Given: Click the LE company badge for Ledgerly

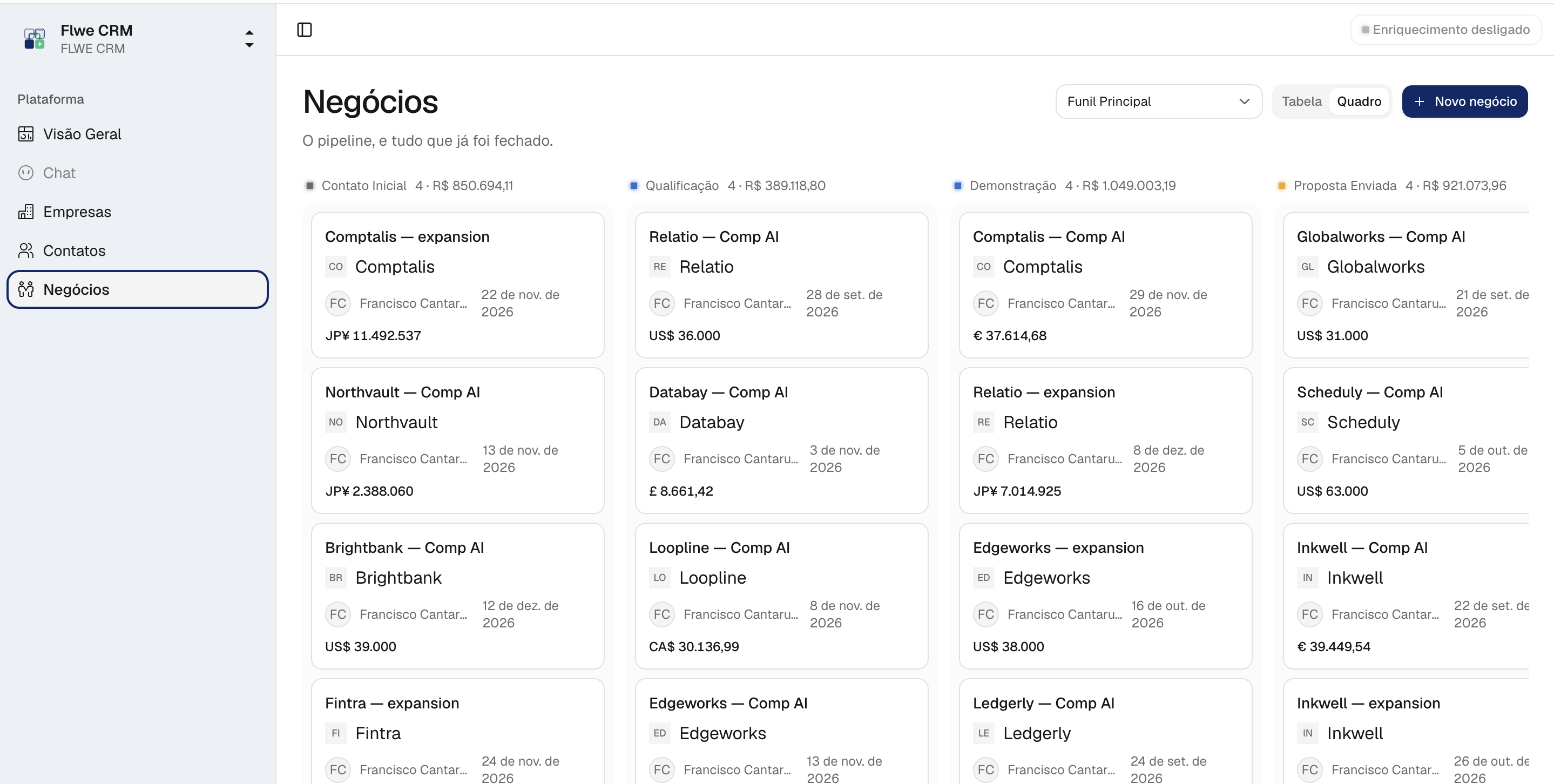Looking at the screenshot, I should (984, 733).
